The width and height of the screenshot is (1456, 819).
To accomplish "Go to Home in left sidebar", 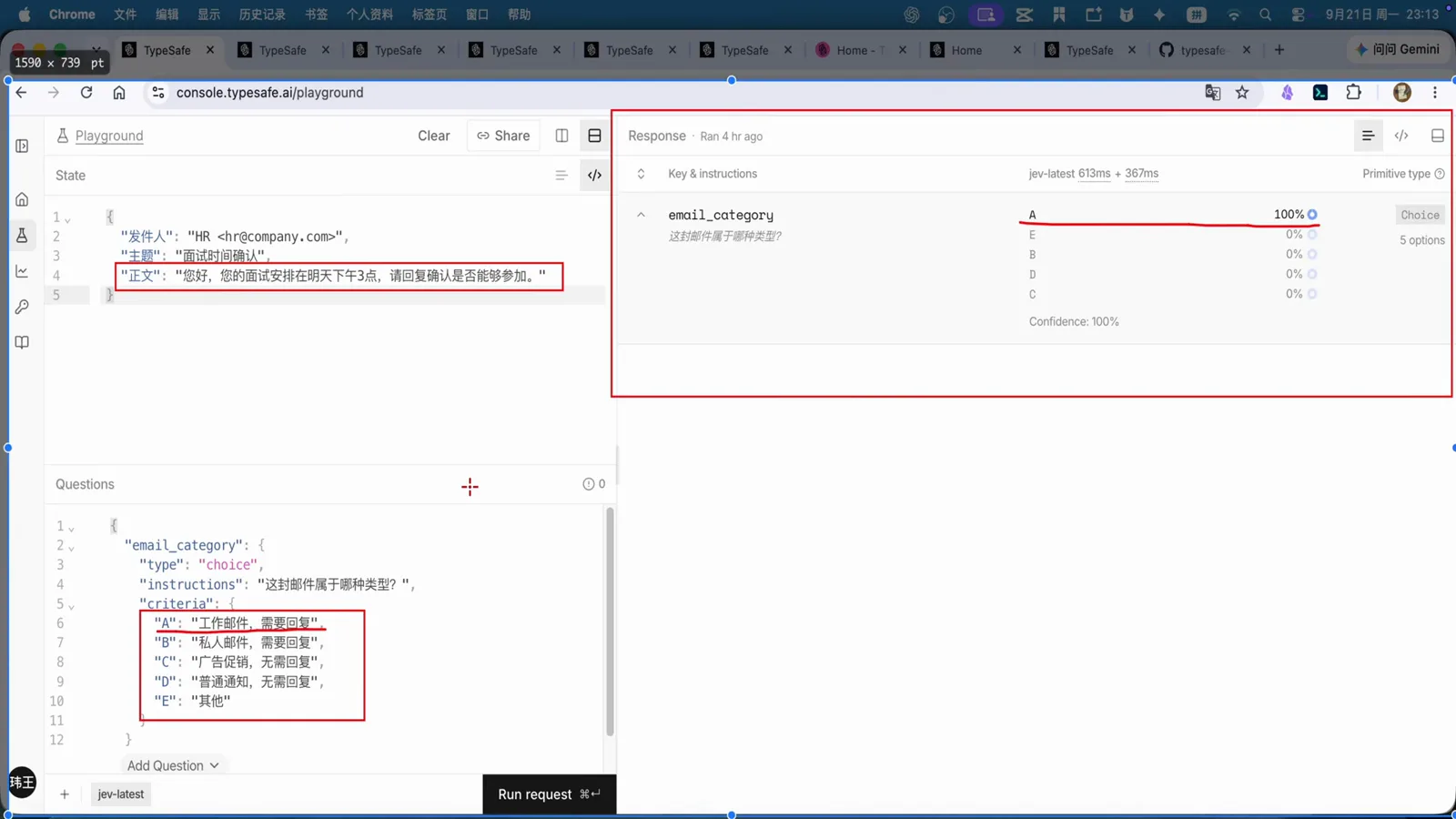I will point(22,199).
